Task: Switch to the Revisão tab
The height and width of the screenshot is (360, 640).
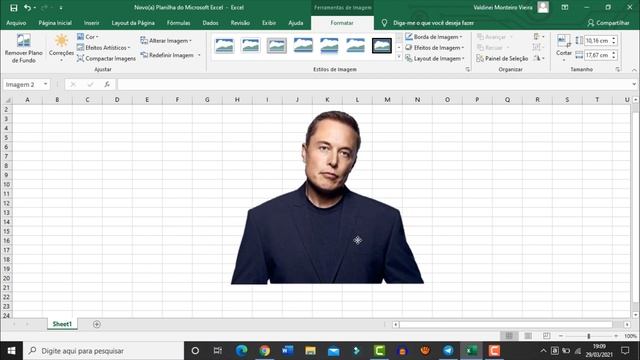Action: [240, 23]
